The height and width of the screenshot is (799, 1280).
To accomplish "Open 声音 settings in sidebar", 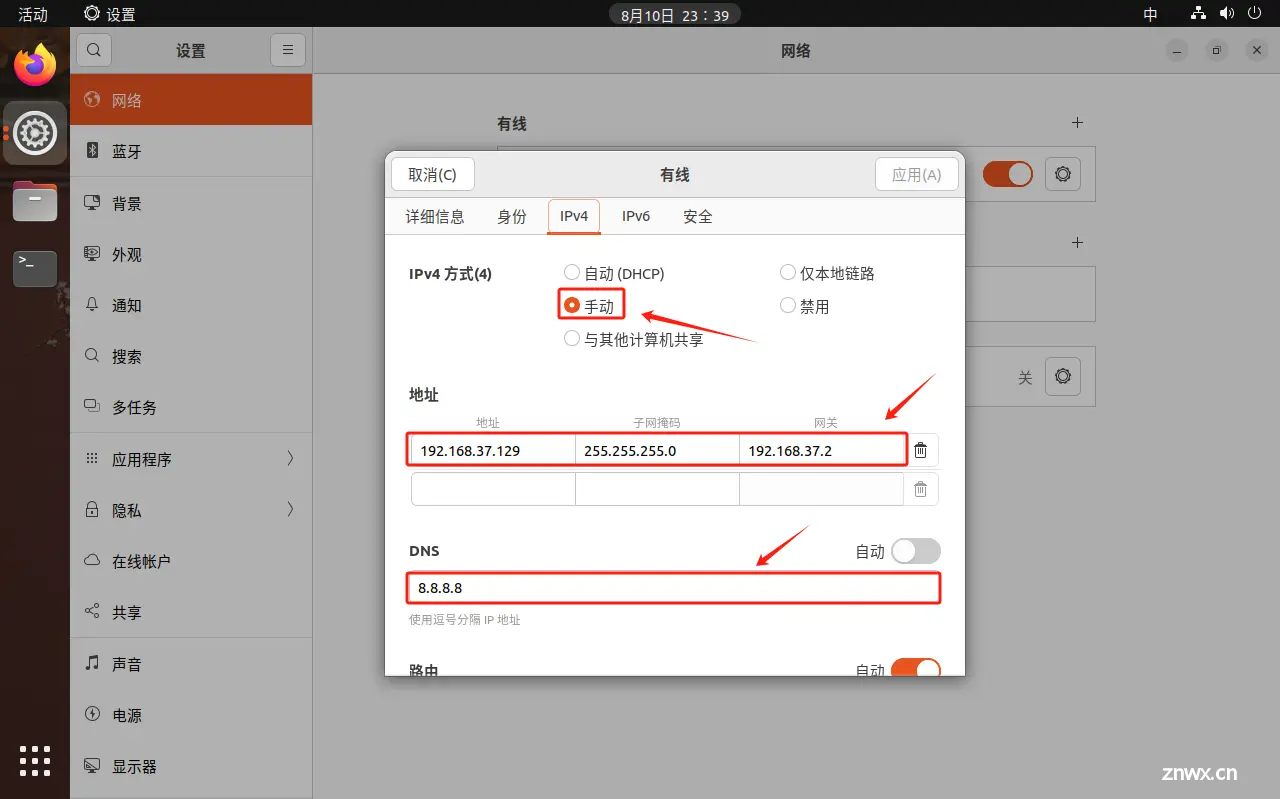I will click(x=191, y=663).
